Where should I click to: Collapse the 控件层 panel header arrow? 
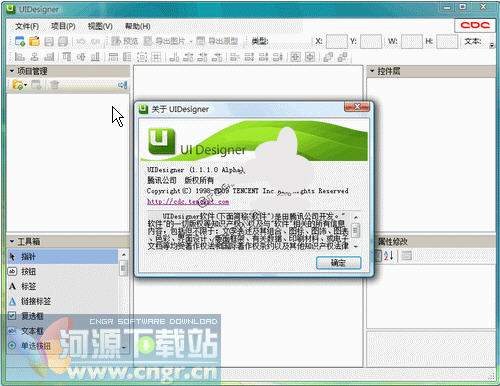[372, 71]
